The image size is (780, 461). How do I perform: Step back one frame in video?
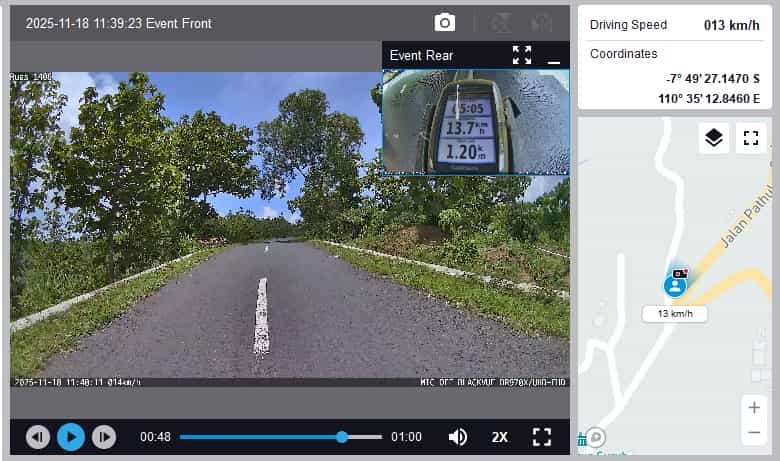(38, 437)
